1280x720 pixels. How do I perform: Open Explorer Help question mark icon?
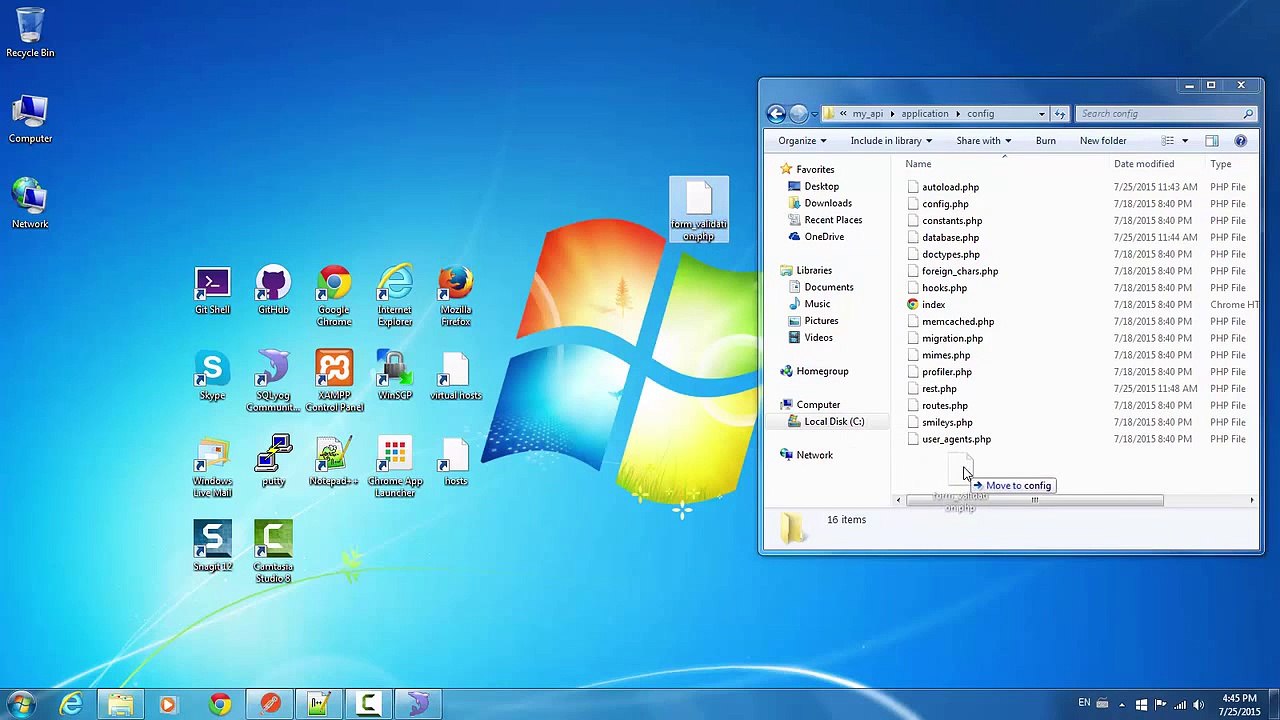tap(1241, 141)
